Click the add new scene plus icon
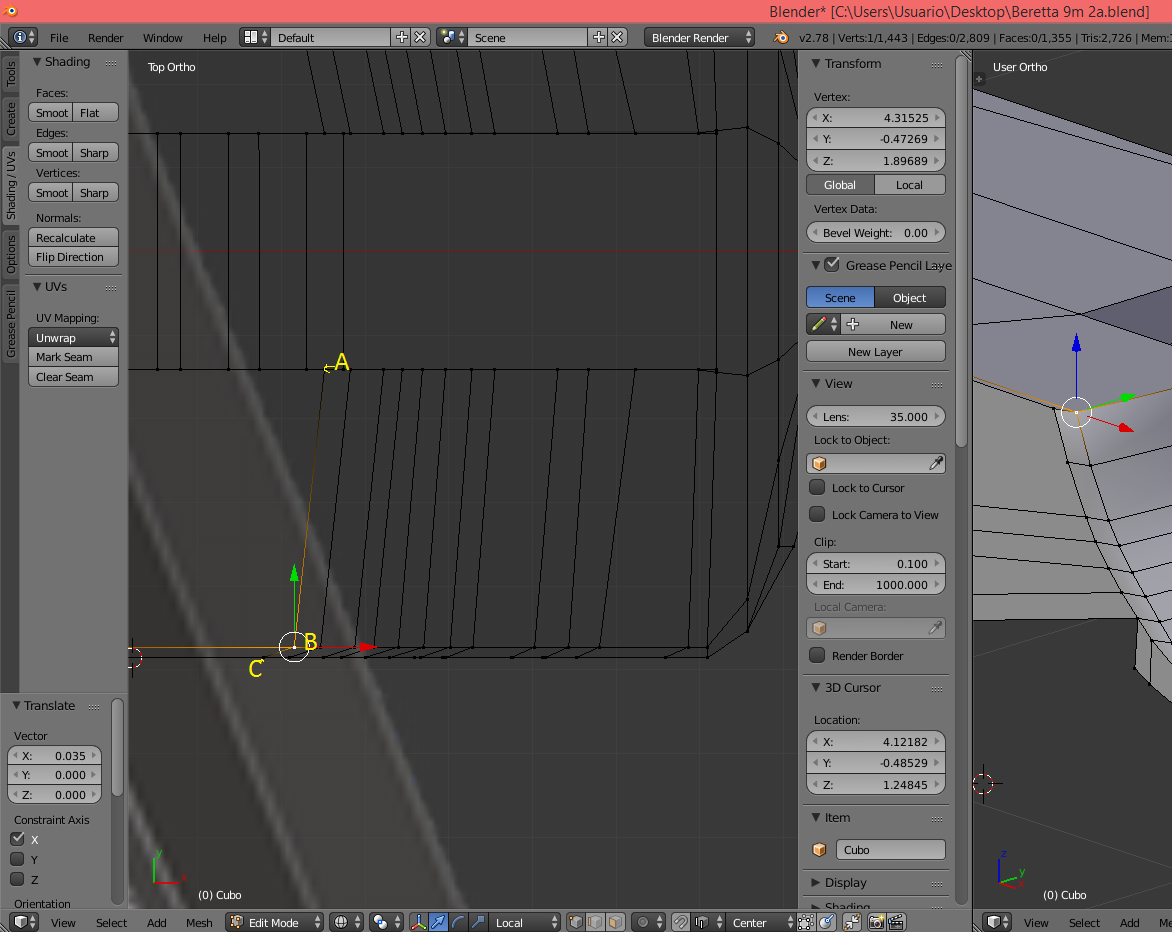This screenshot has height=932, width=1172. tap(598, 37)
